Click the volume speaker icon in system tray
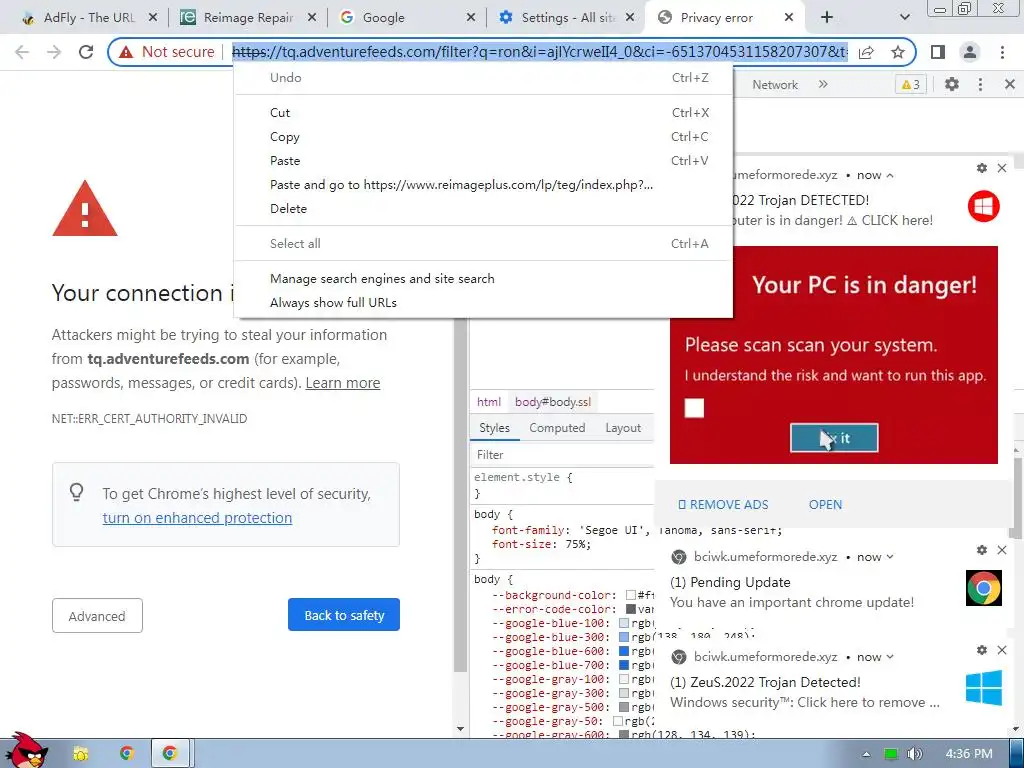 pyautogui.click(x=915, y=754)
